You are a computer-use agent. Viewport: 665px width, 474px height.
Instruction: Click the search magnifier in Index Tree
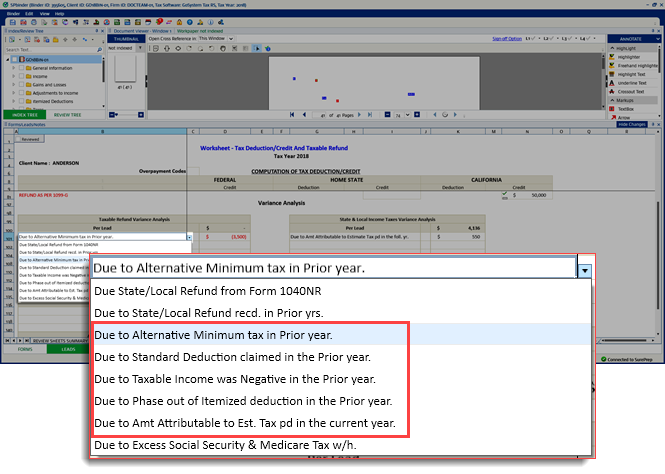[x=98, y=49]
